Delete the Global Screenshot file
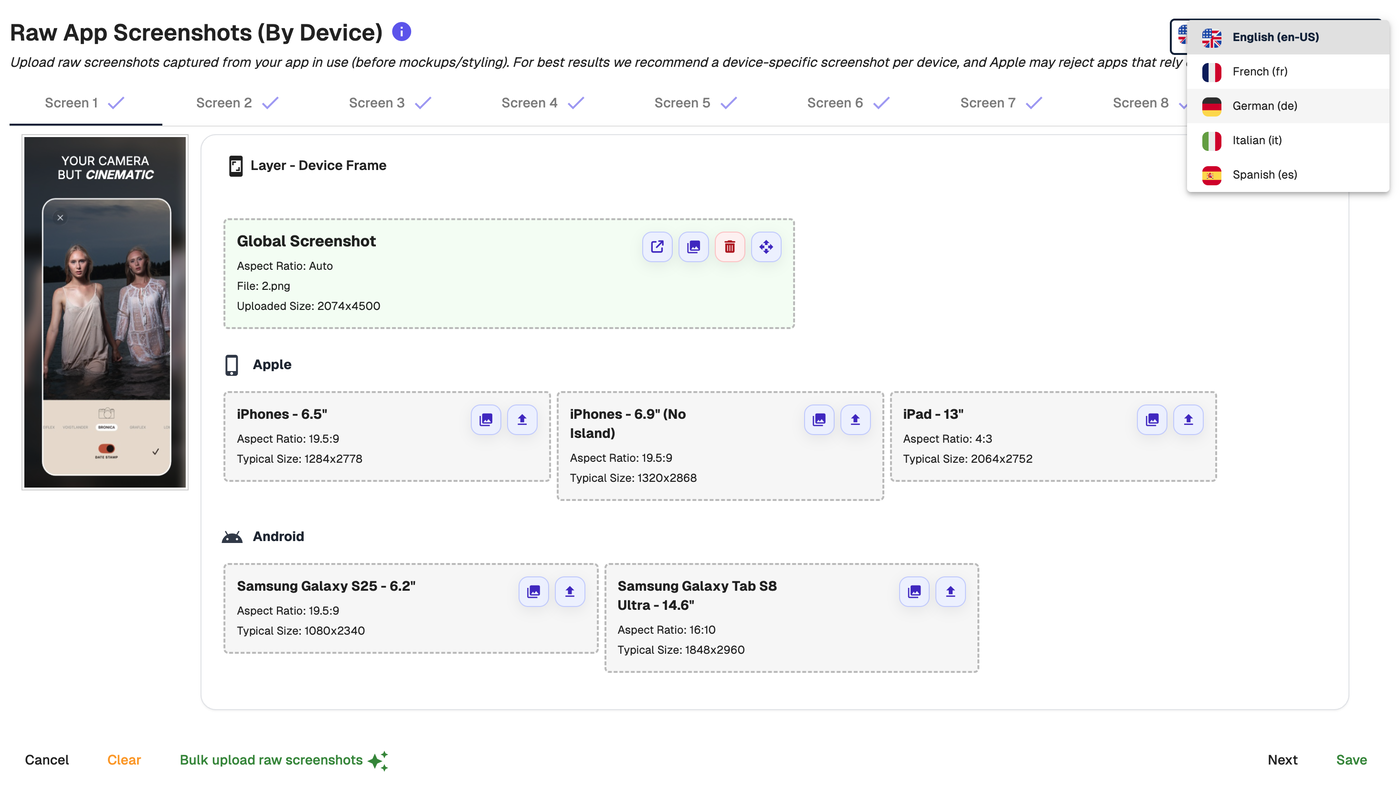The width and height of the screenshot is (1400, 787). pos(730,247)
